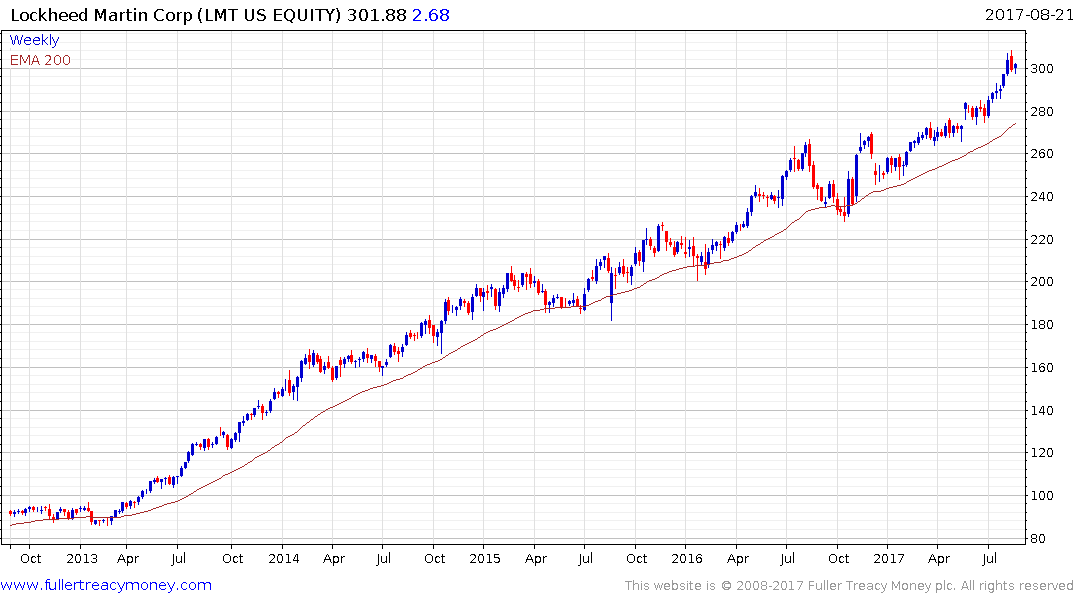Click the 160 price axis label
Screen dimensions: 1075x600
pos(1042,368)
